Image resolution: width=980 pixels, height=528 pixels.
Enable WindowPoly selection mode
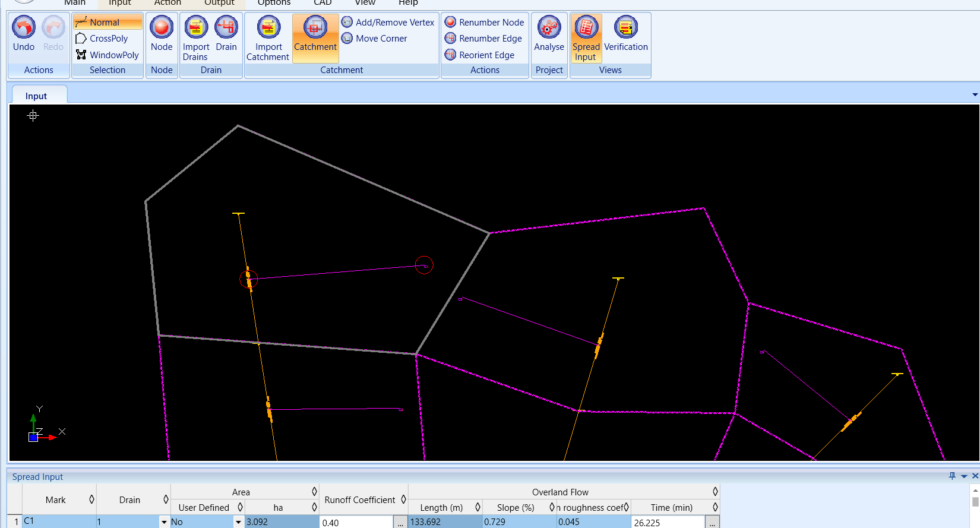108,55
